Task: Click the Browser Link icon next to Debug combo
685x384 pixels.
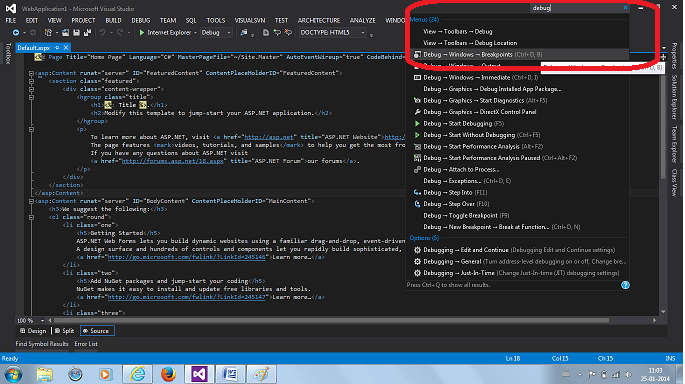Action: (x=244, y=33)
